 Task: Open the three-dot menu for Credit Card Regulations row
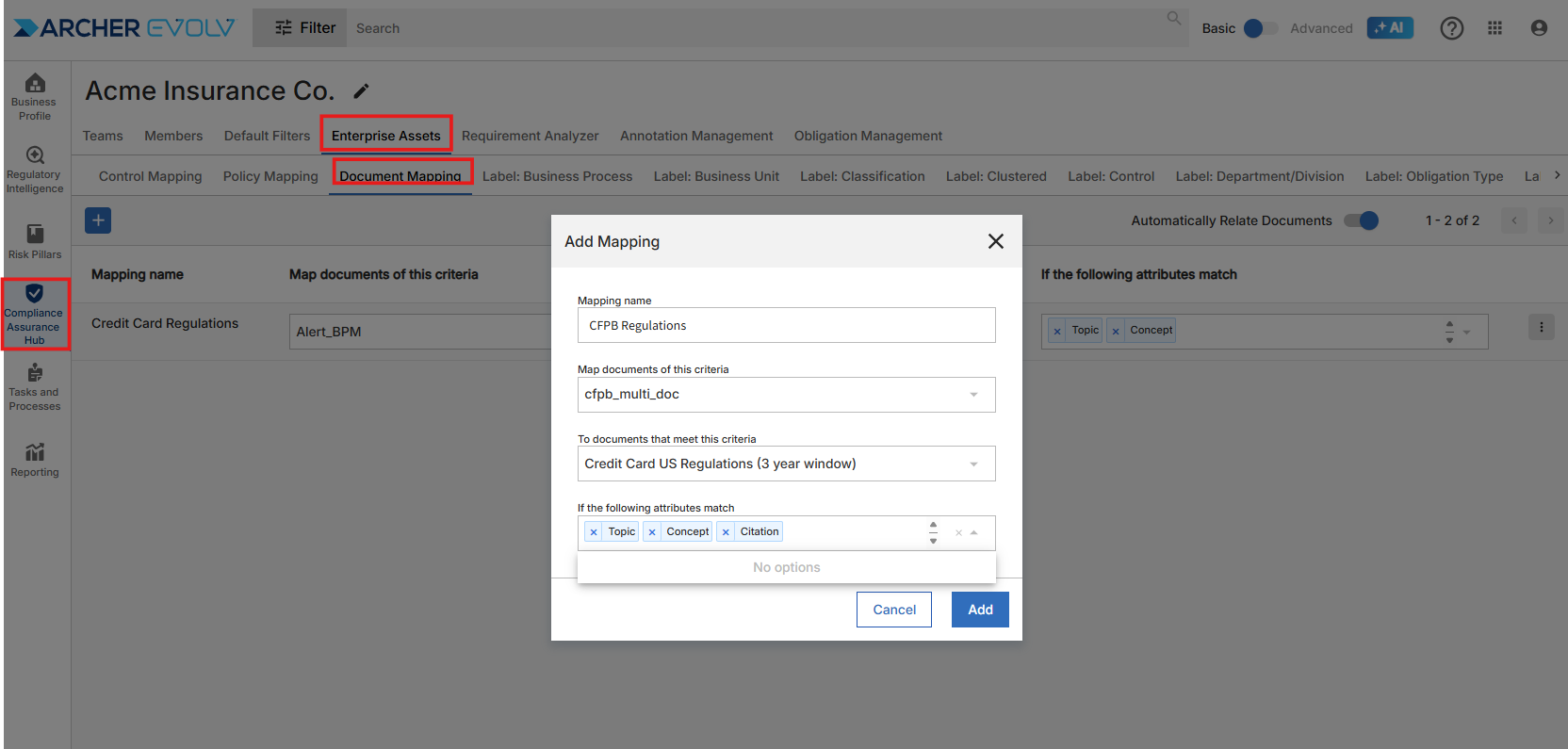click(x=1541, y=328)
